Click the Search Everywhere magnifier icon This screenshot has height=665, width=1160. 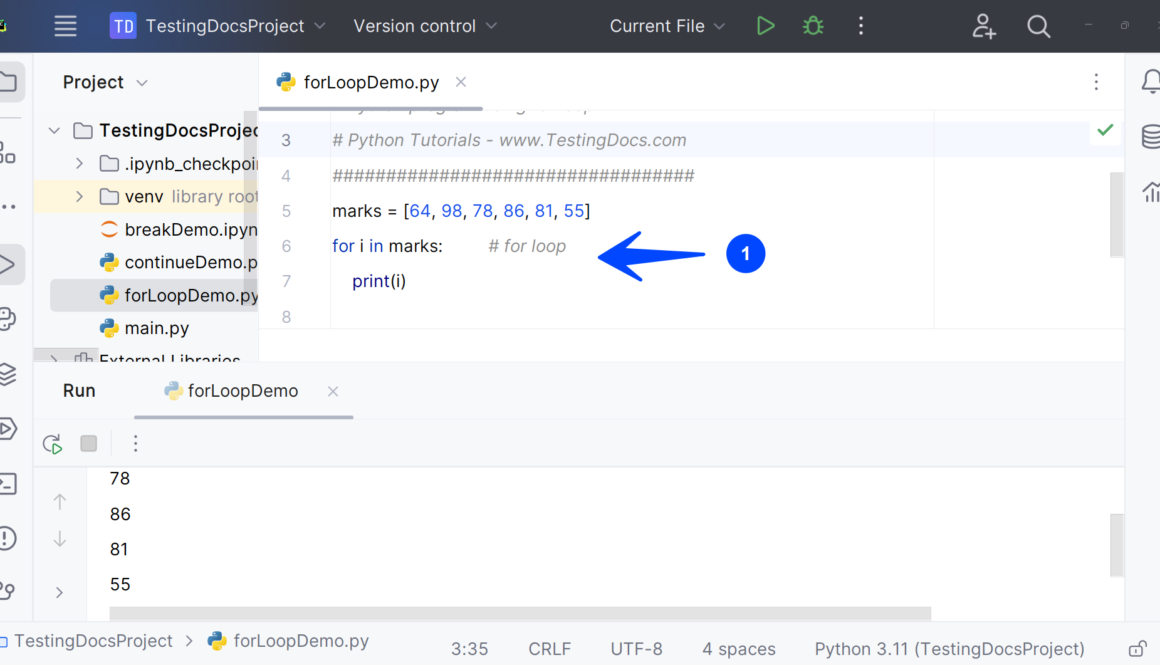pyautogui.click(x=1039, y=26)
